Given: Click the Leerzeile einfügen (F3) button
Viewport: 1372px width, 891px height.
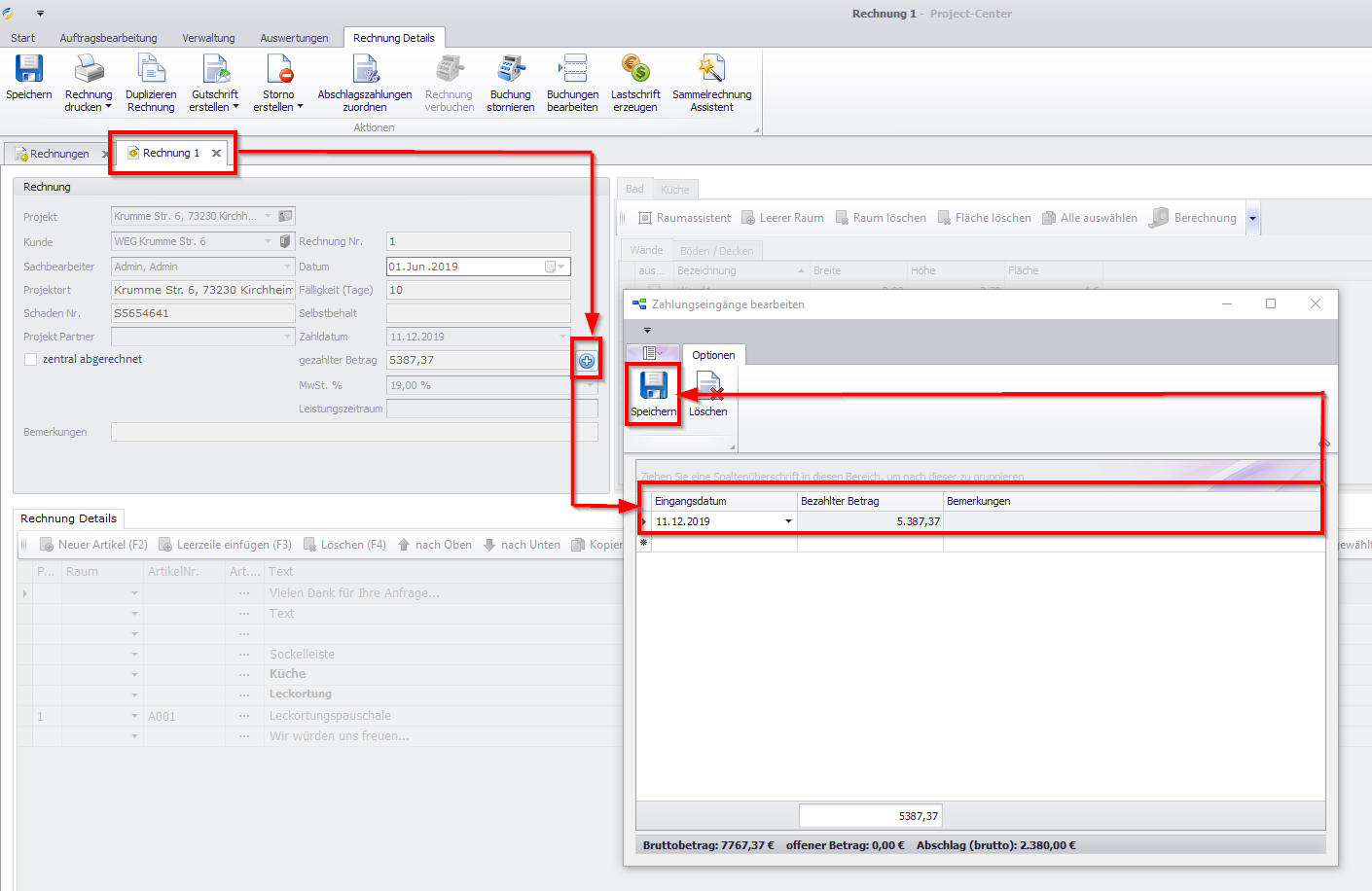Looking at the screenshot, I should click(226, 545).
